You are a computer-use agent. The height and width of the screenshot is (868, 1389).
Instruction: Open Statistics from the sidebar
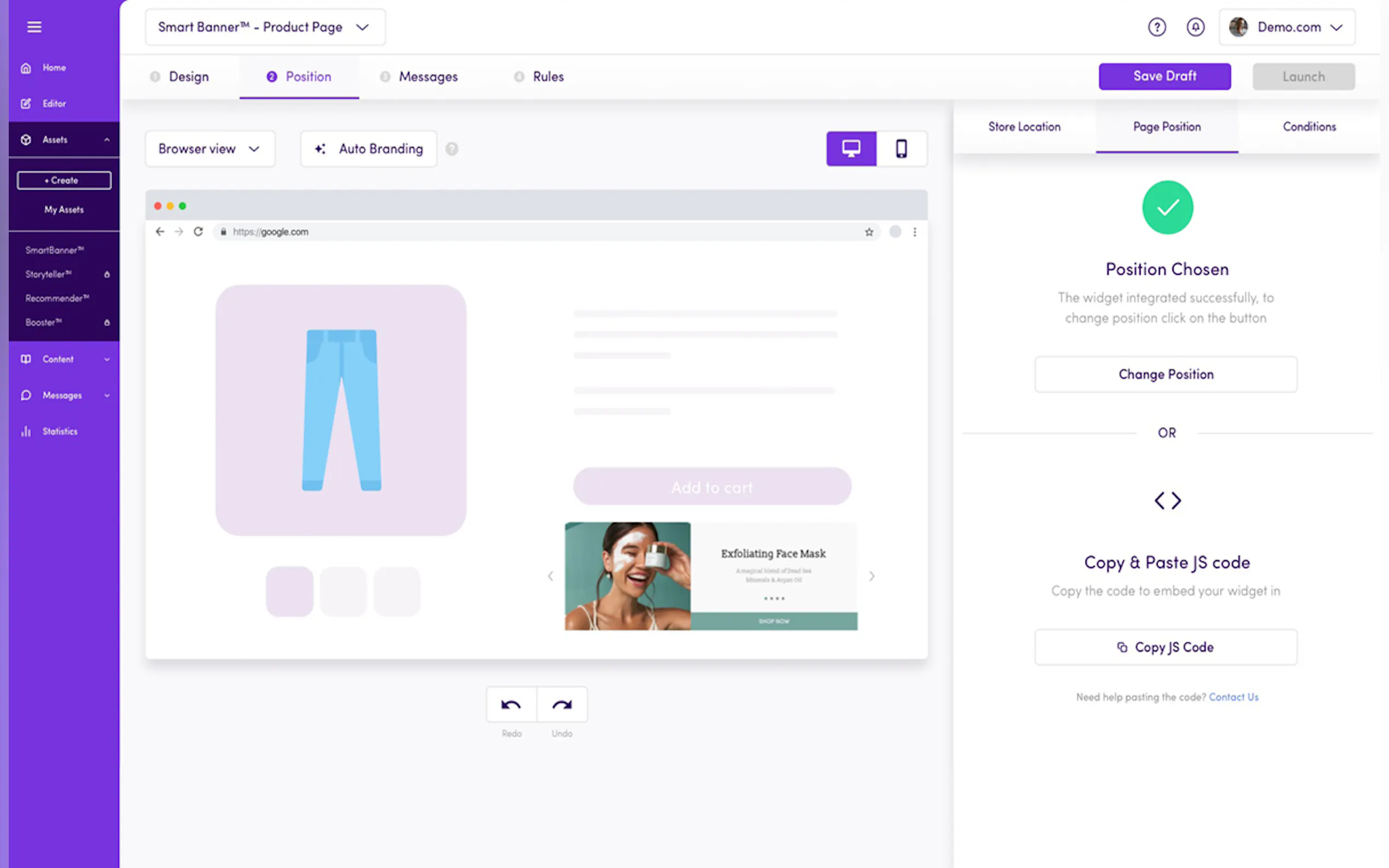click(x=59, y=431)
